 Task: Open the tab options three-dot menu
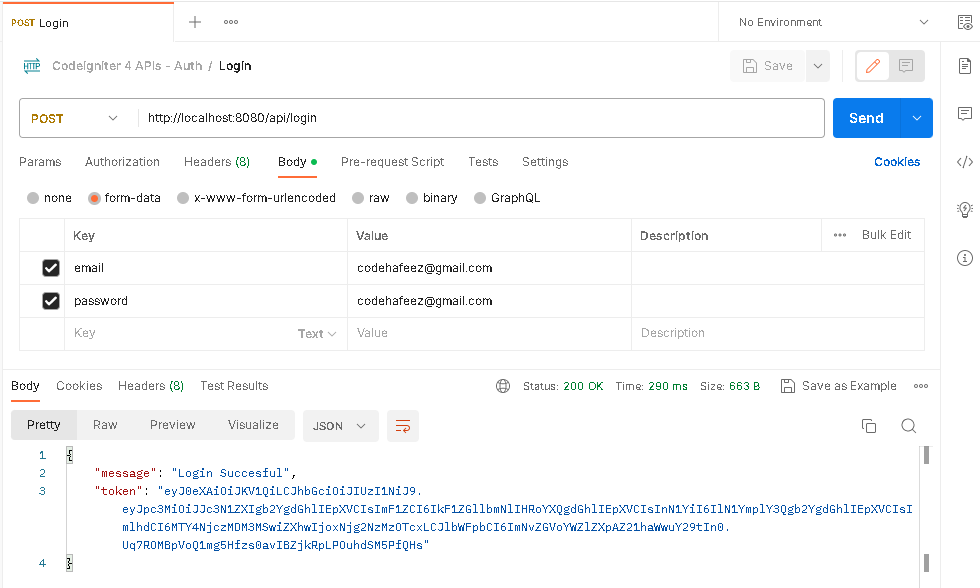coord(231,22)
